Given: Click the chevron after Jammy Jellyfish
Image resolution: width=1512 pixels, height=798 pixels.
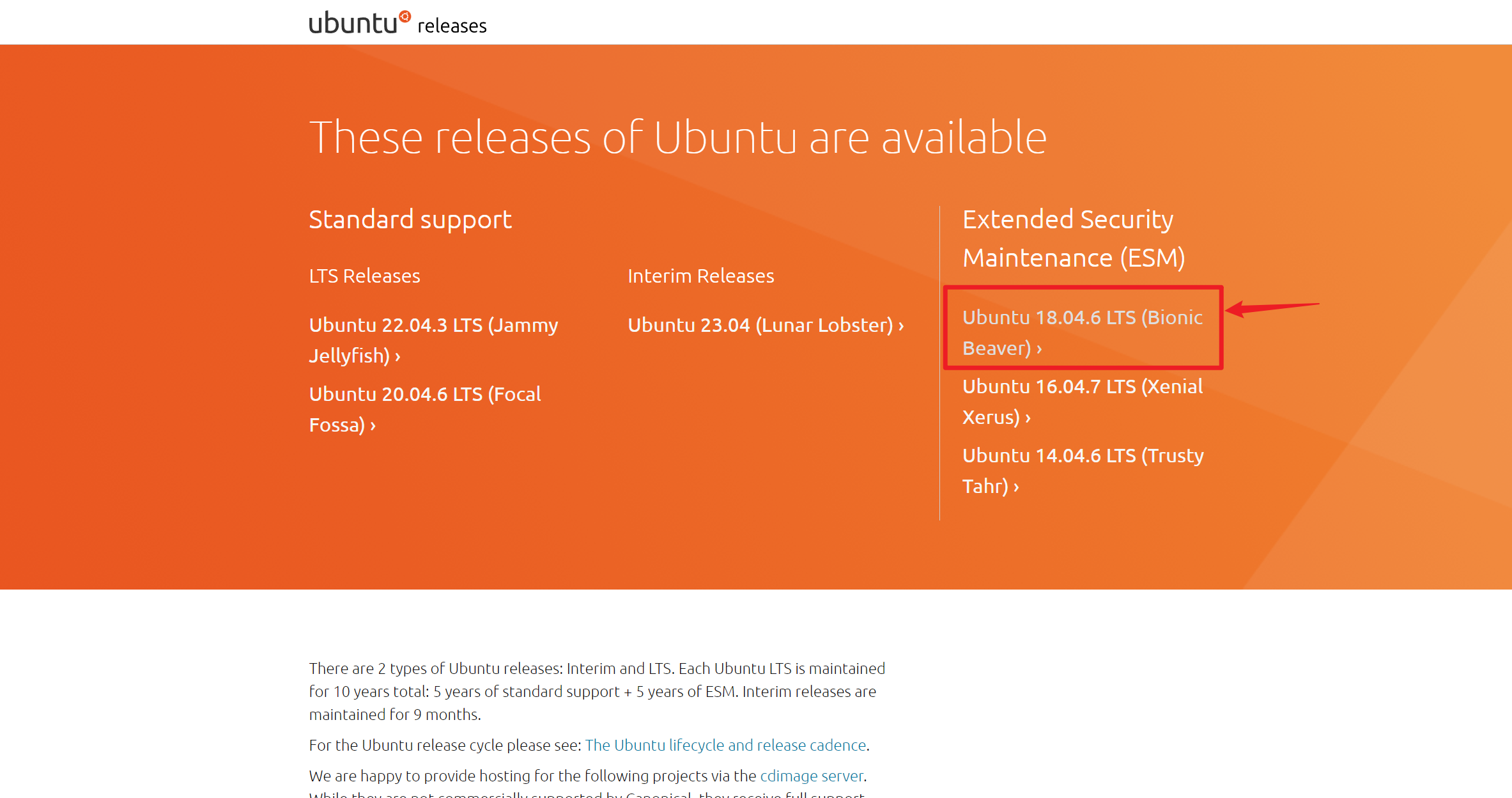Looking at the screenshot, I should (396, 357).
